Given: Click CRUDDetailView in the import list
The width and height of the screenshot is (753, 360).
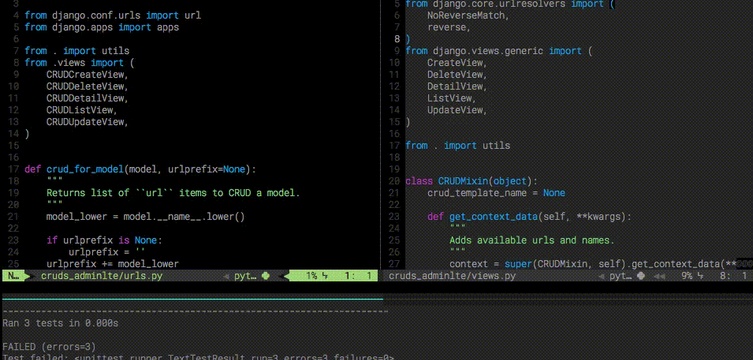Looking at the screenshot, I should (x=87, y=98).
